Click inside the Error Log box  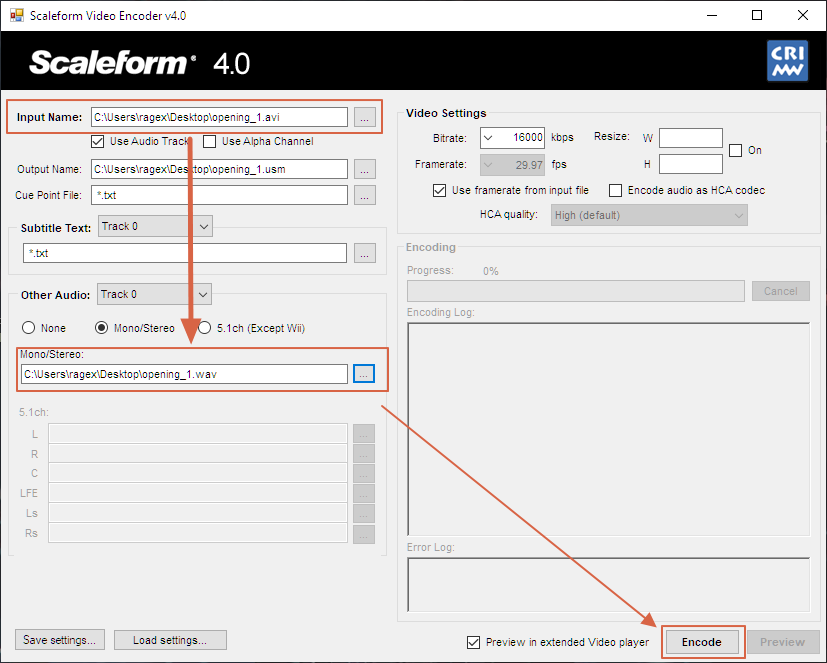click(608, 584)
